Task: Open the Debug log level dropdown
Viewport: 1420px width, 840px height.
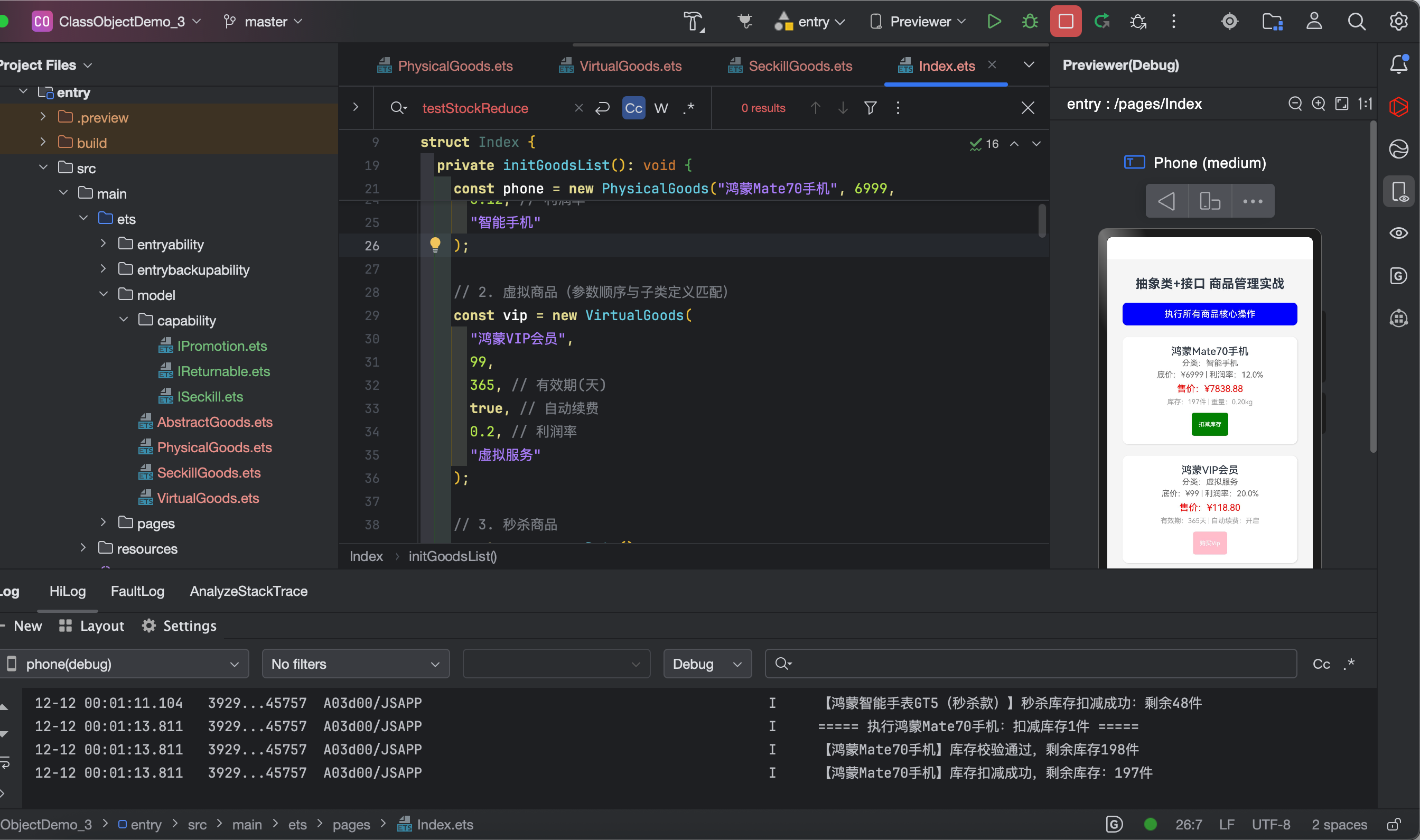Action: (x=707, y=664)
